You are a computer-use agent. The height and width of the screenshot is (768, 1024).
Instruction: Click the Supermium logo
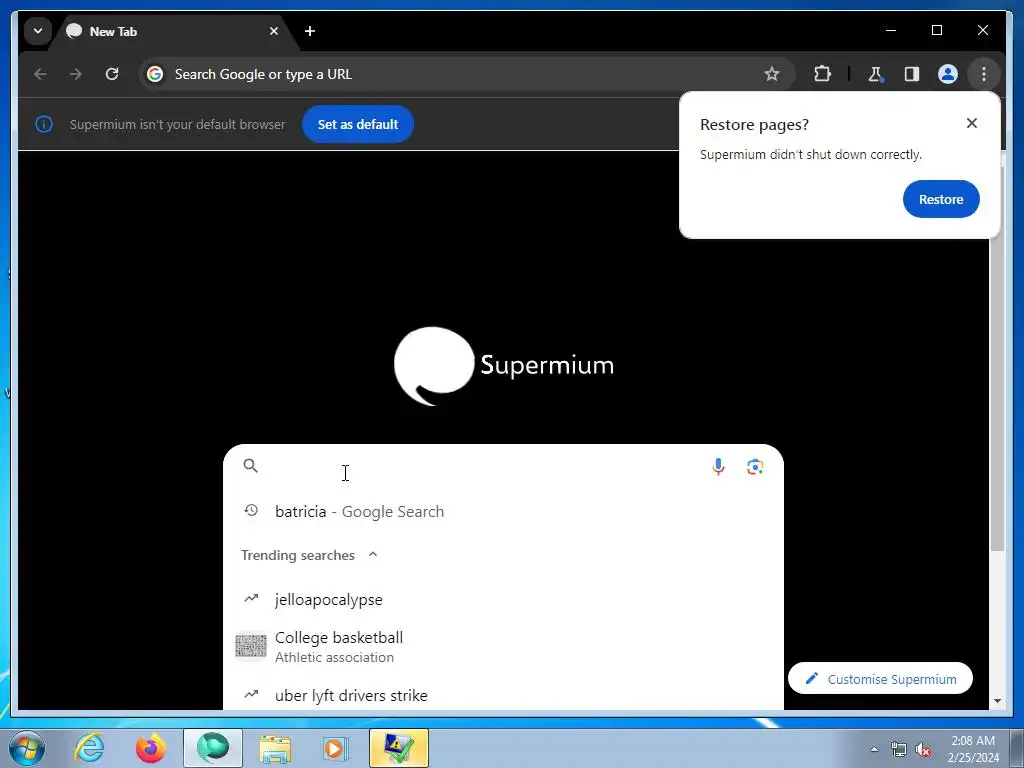pyautogui.click(x=504, y=366)
